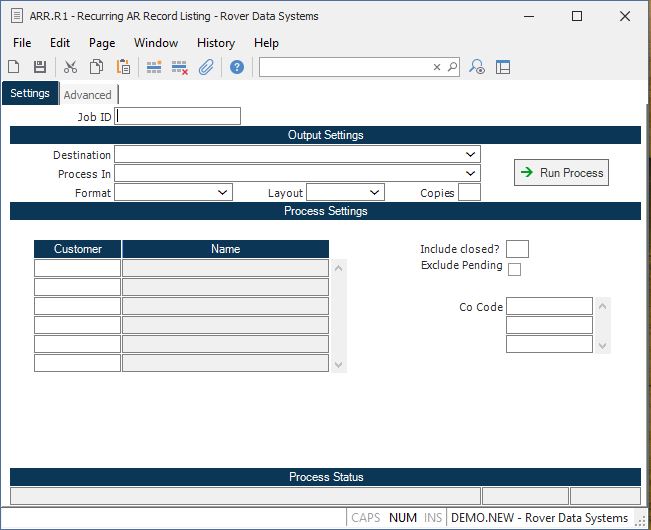Open the Layout dropdown

(x=374, y=193)
